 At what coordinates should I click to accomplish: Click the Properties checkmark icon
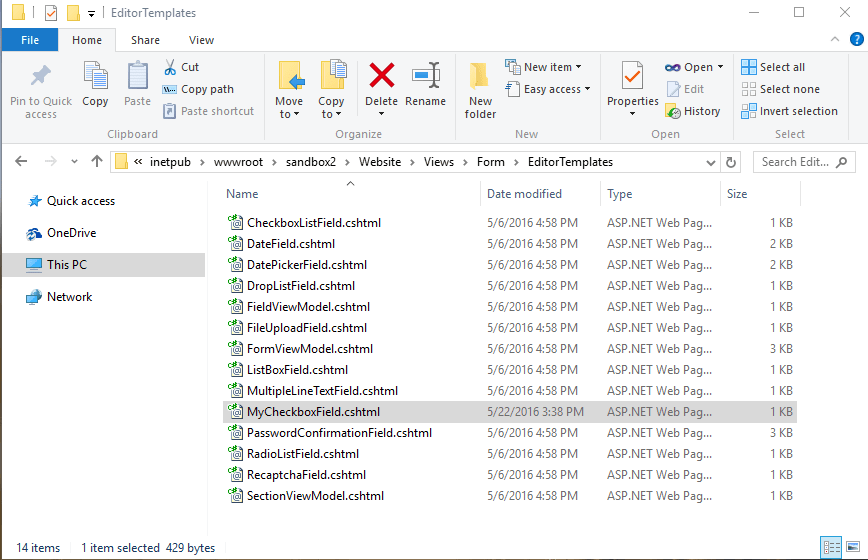pos(633,76)
